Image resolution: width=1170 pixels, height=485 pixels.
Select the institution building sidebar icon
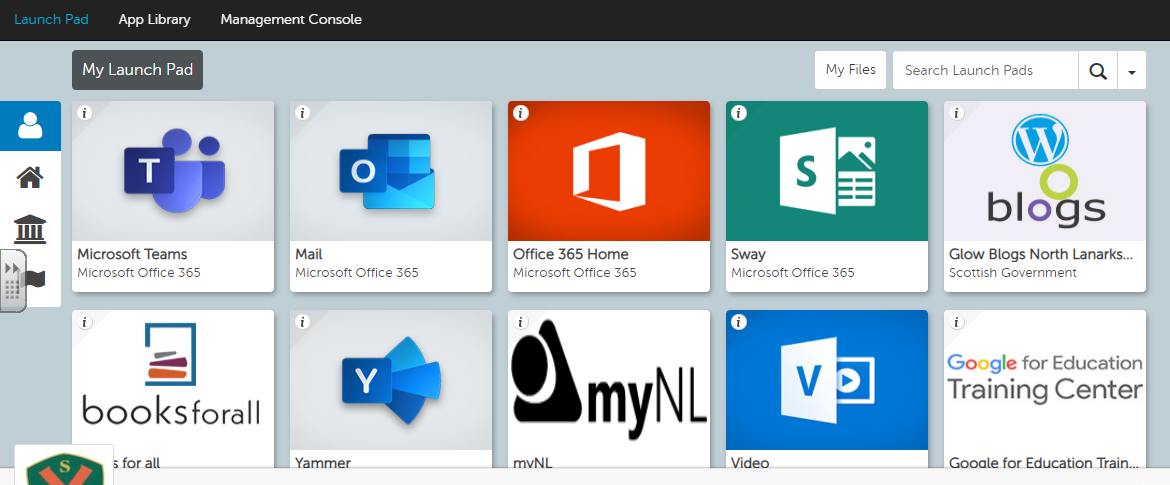tap(30, 229)
